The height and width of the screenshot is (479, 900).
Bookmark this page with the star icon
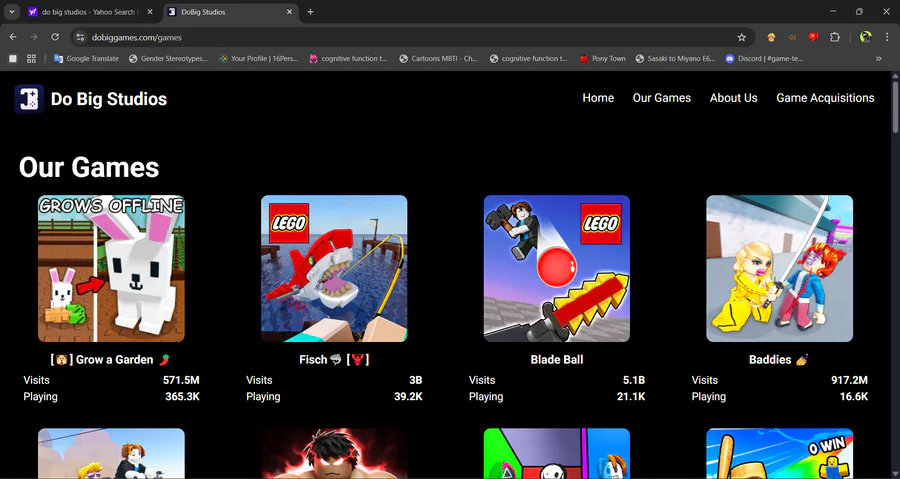[x=742, y=37]
